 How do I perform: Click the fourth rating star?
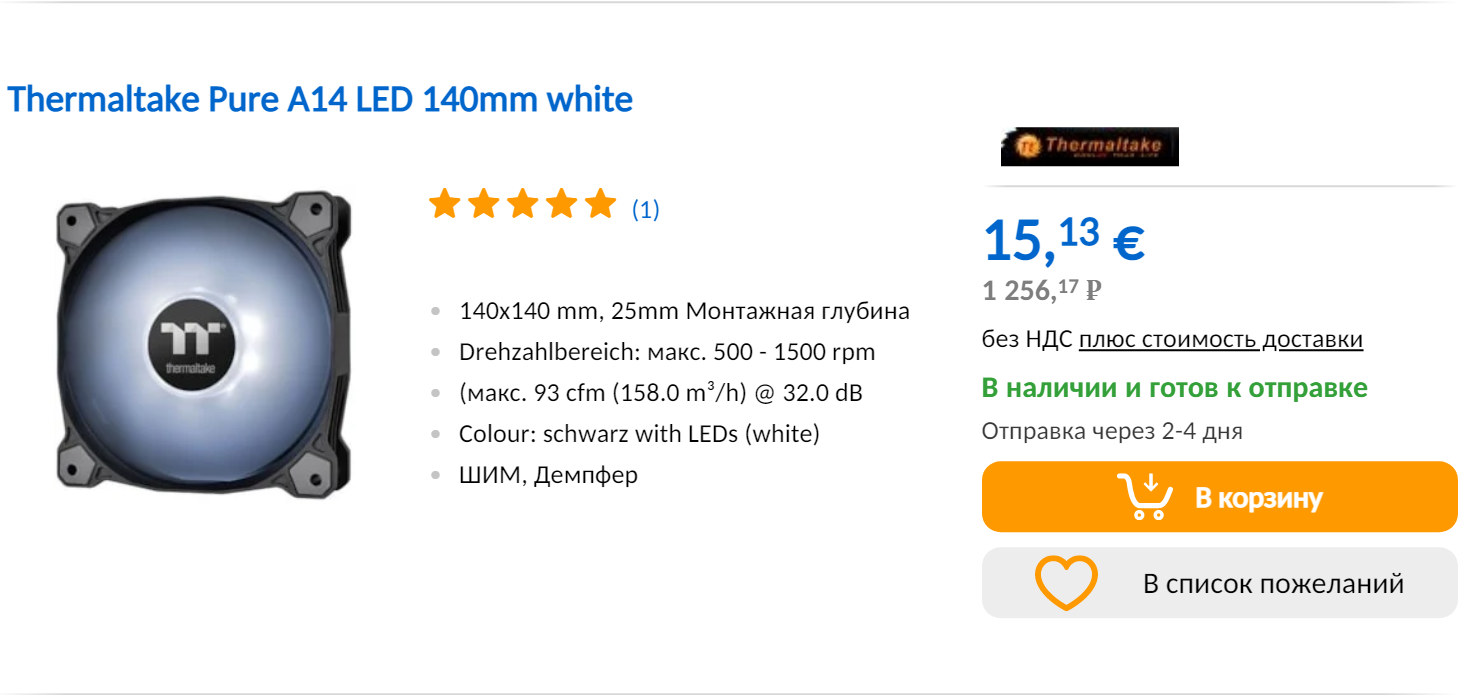point(561,205)
